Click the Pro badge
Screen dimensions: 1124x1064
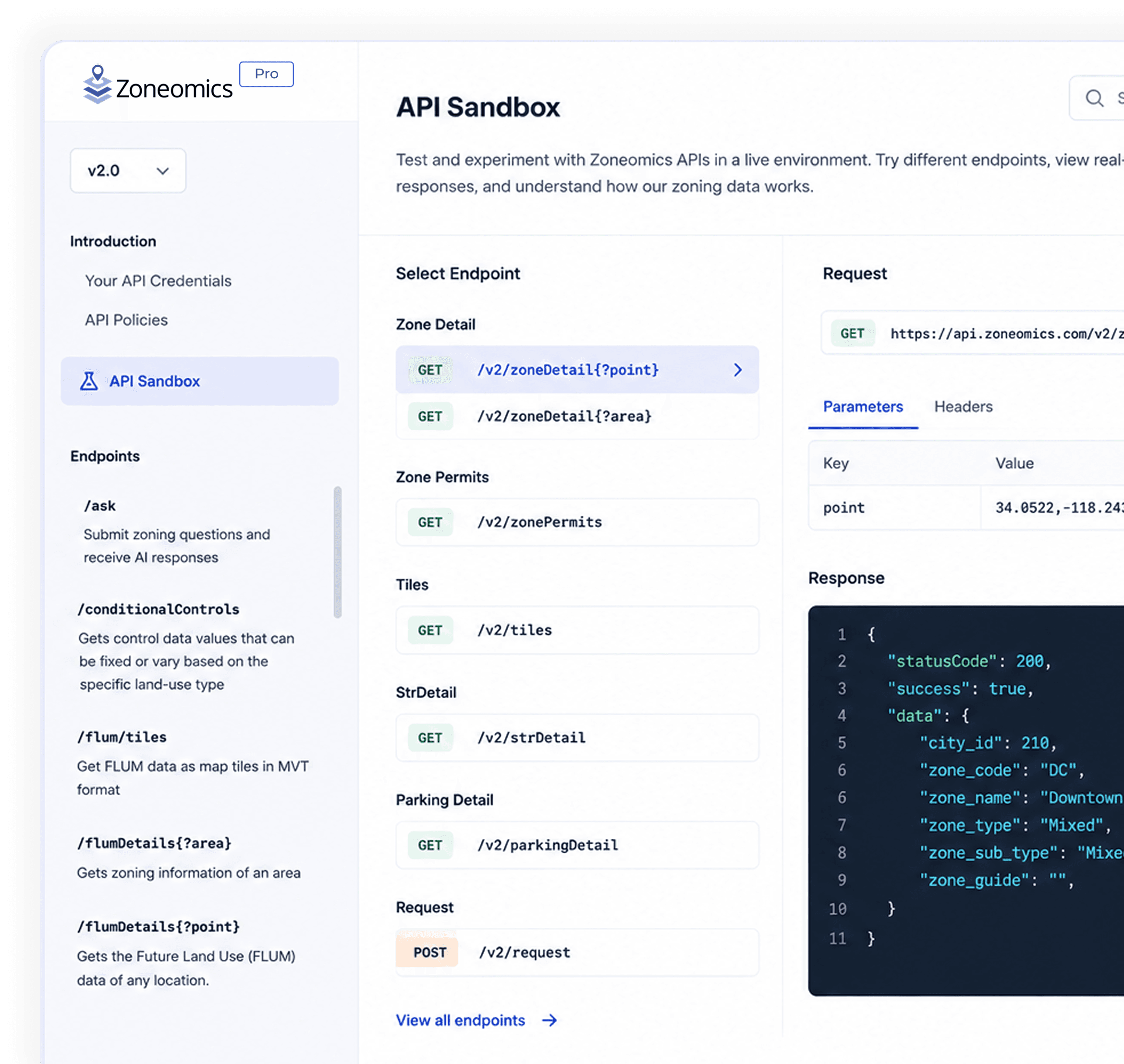266,74
